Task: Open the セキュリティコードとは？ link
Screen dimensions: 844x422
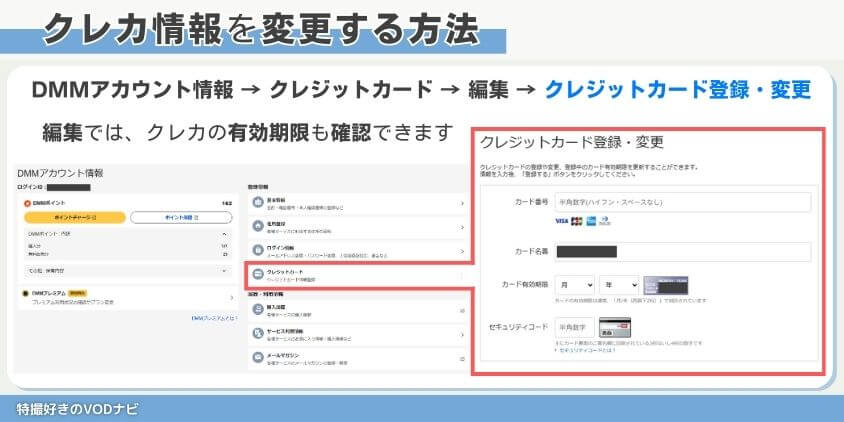Action: (x=585, y=350)
